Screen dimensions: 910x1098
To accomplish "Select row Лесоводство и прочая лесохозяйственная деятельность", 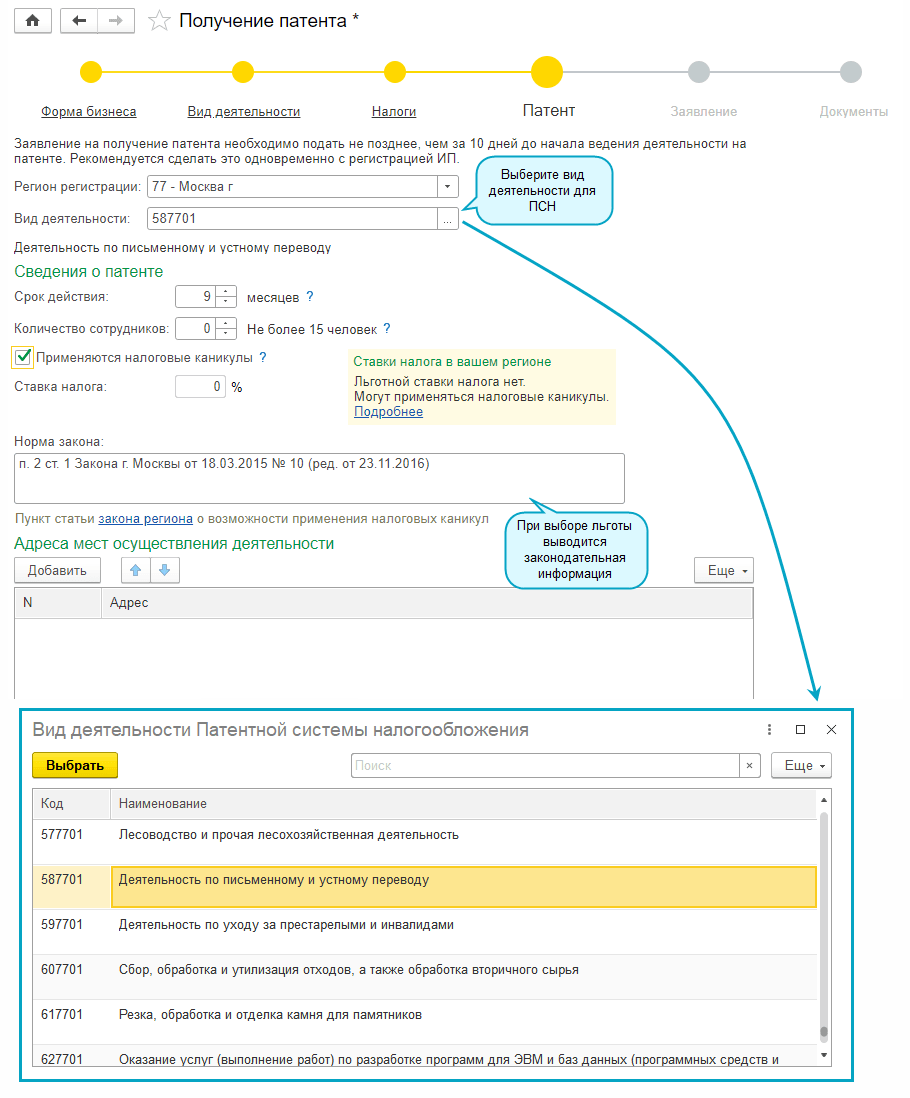I will click(425, 842).
